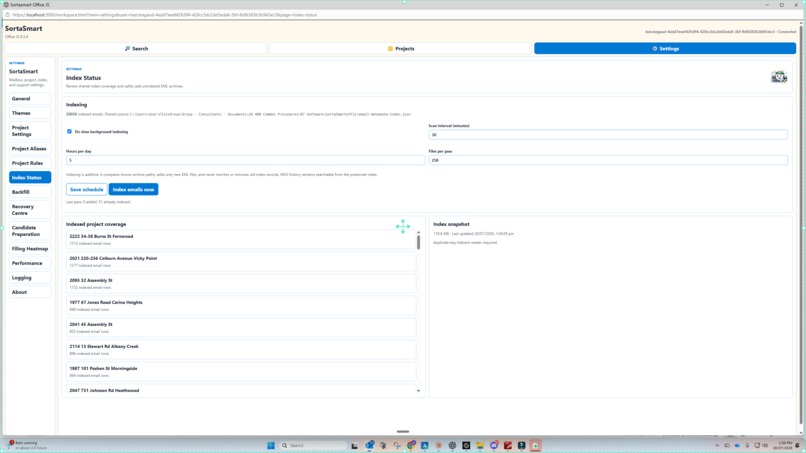
Task: Click the project coverage list scrollbar thumb
Action: point(418,242)
